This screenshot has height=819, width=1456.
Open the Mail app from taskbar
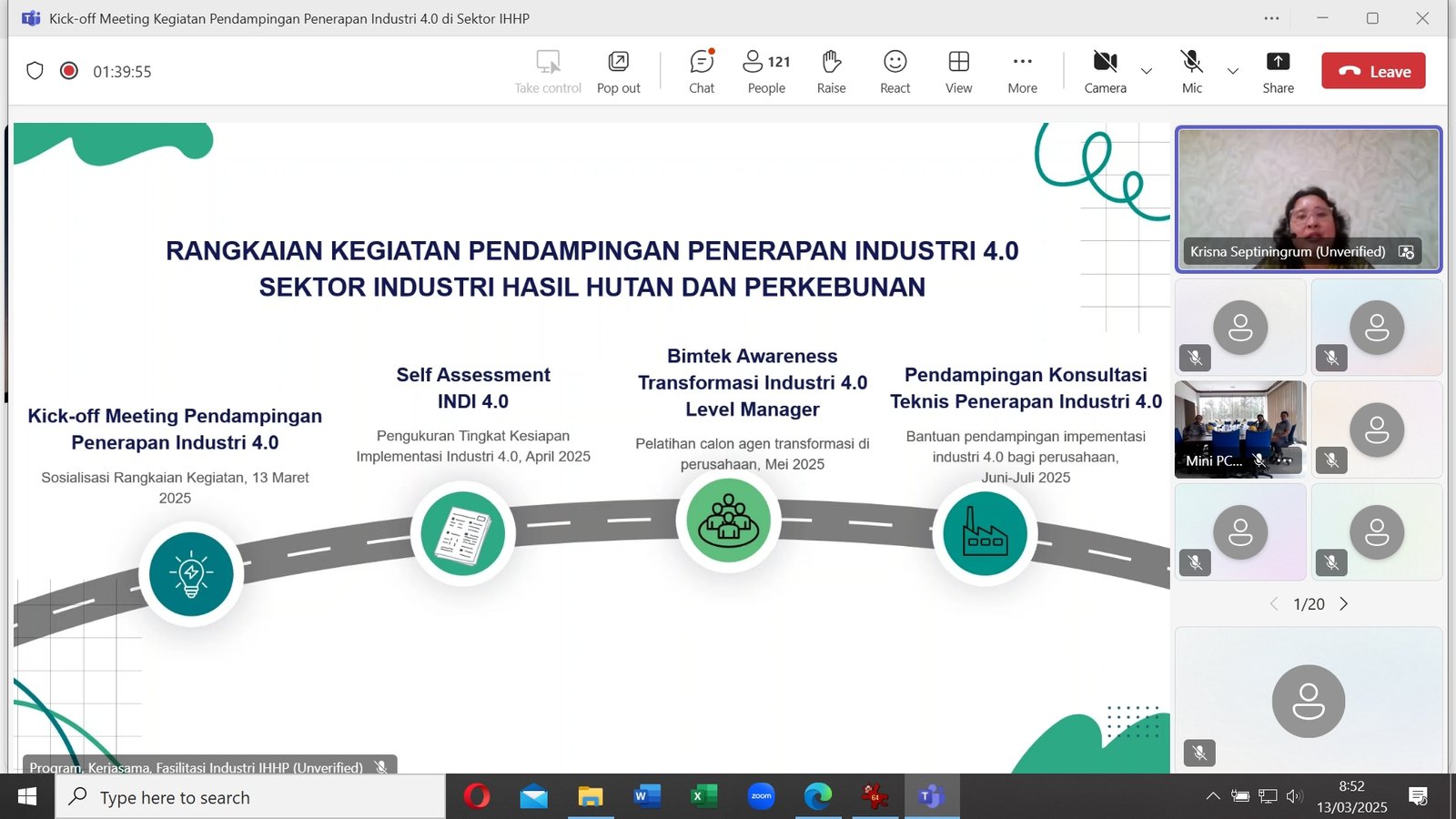pyautogui.click(x=534, y=797)
